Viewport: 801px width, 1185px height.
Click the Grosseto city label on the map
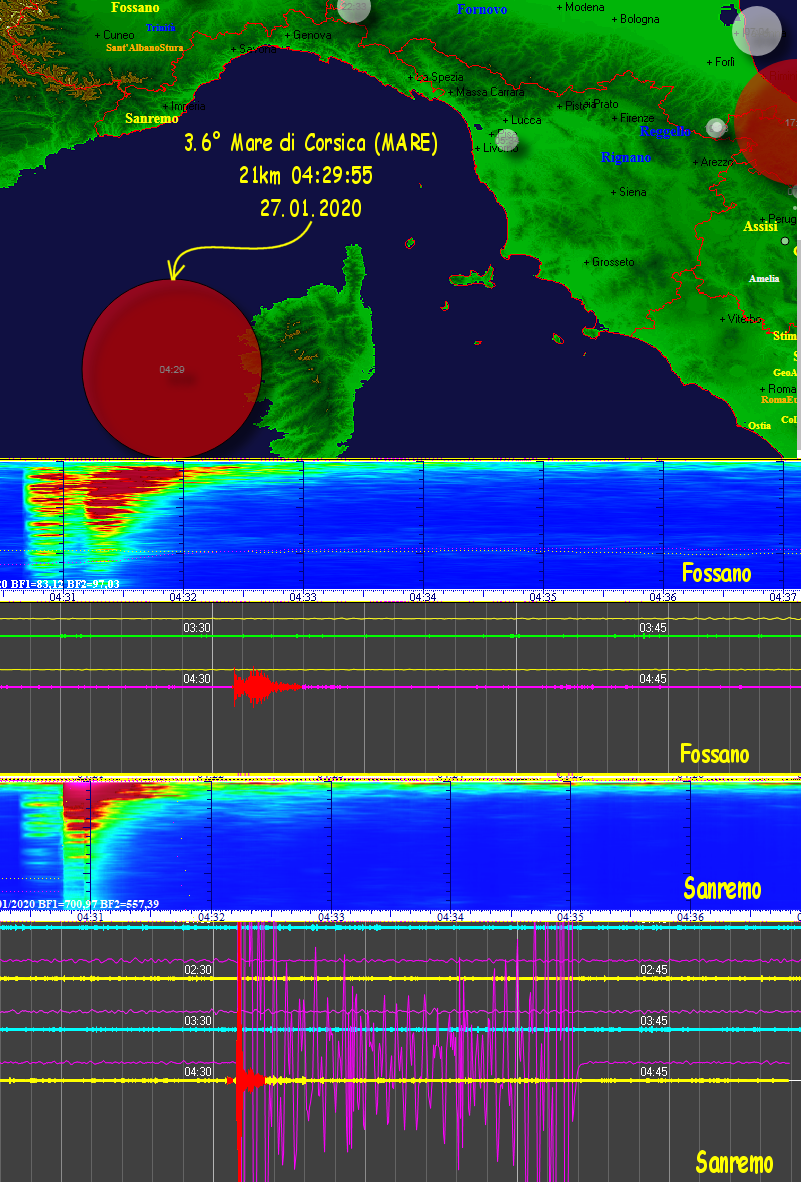pyautogui.click(x=612, y=262)
